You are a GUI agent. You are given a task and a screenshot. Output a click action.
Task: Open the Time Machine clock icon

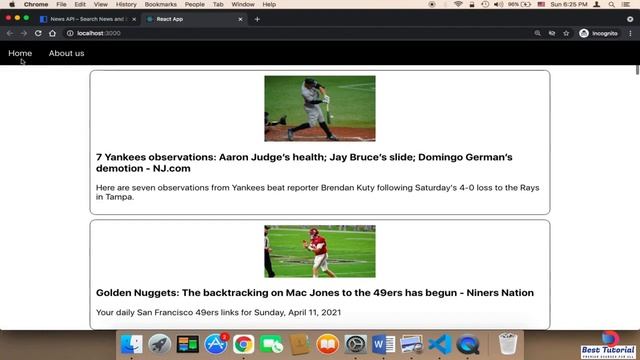click(x=485, y=4)
